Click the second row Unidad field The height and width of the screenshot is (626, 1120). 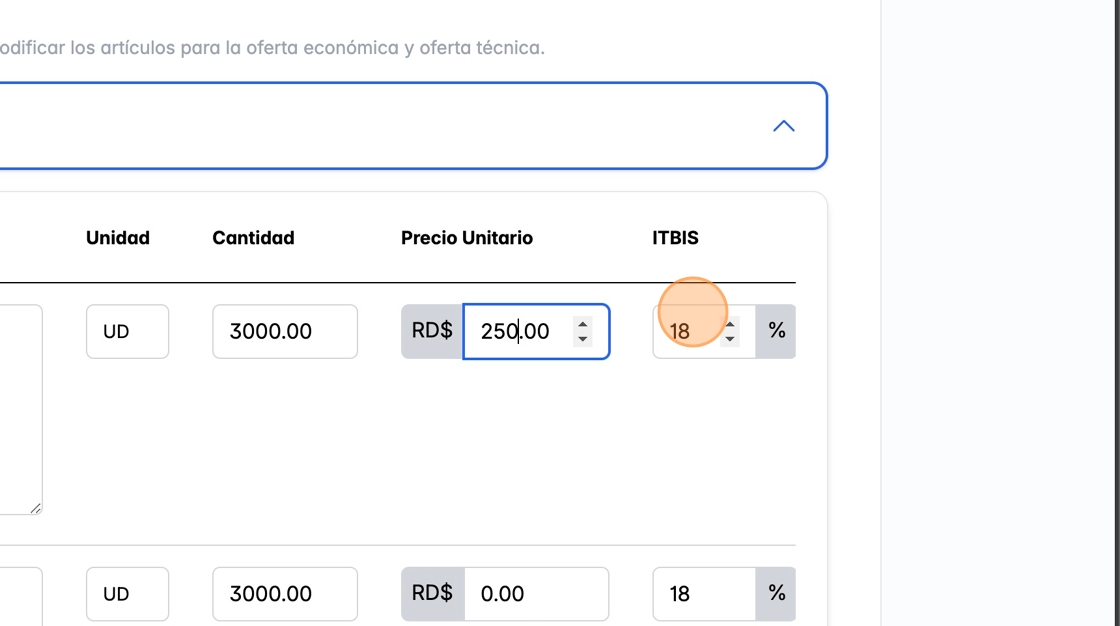[127, 594]
